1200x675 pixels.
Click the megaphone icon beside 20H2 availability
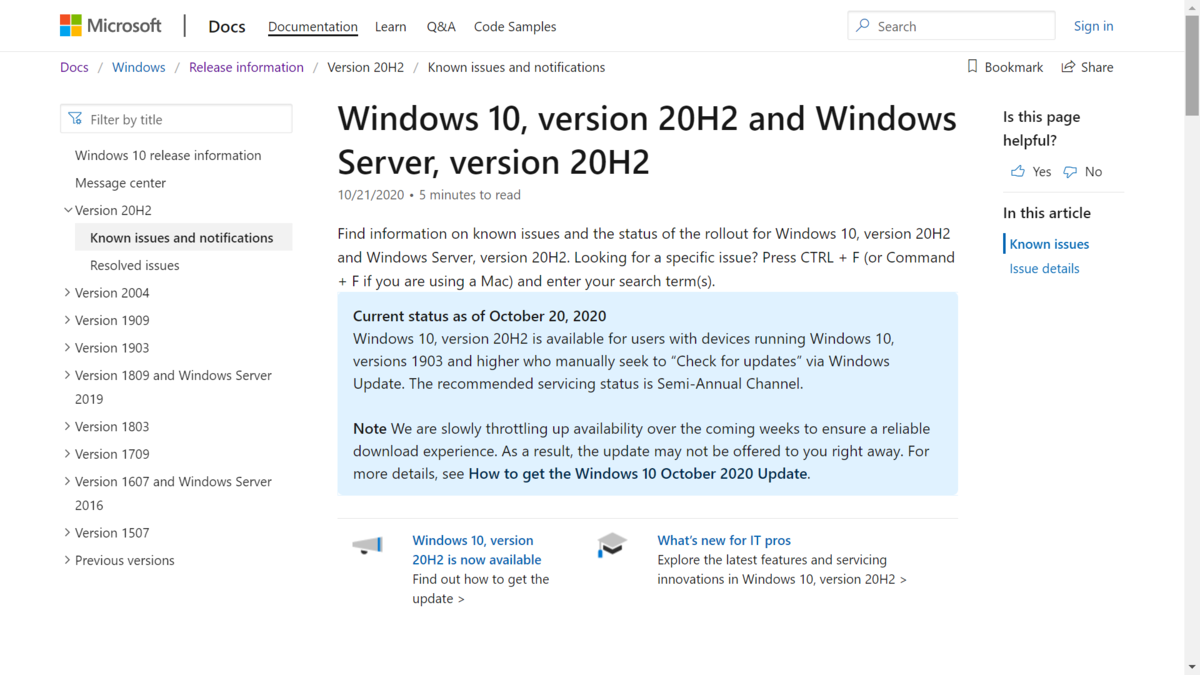point(367,546)
